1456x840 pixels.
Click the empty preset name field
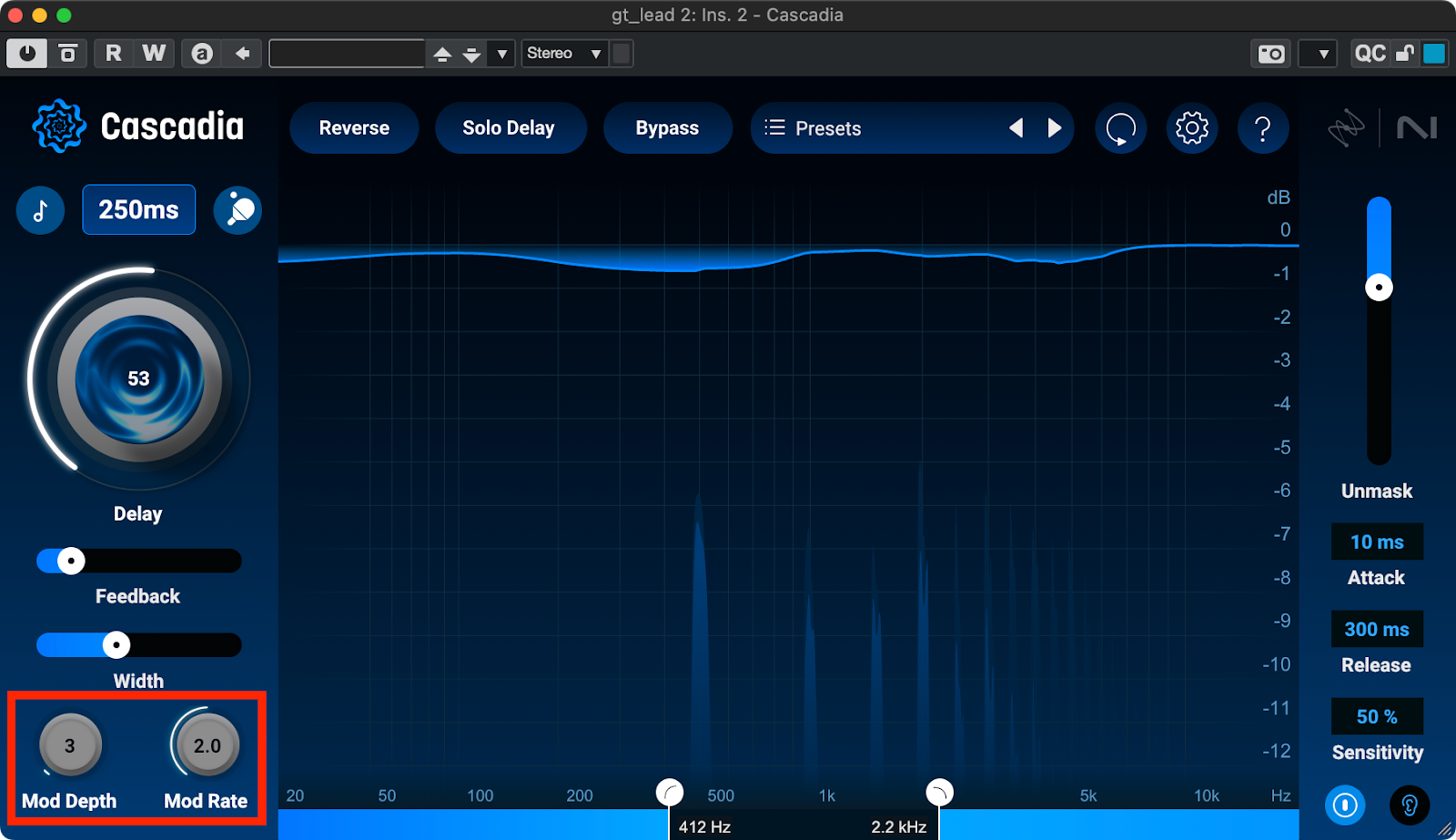(x=347, y=54)
